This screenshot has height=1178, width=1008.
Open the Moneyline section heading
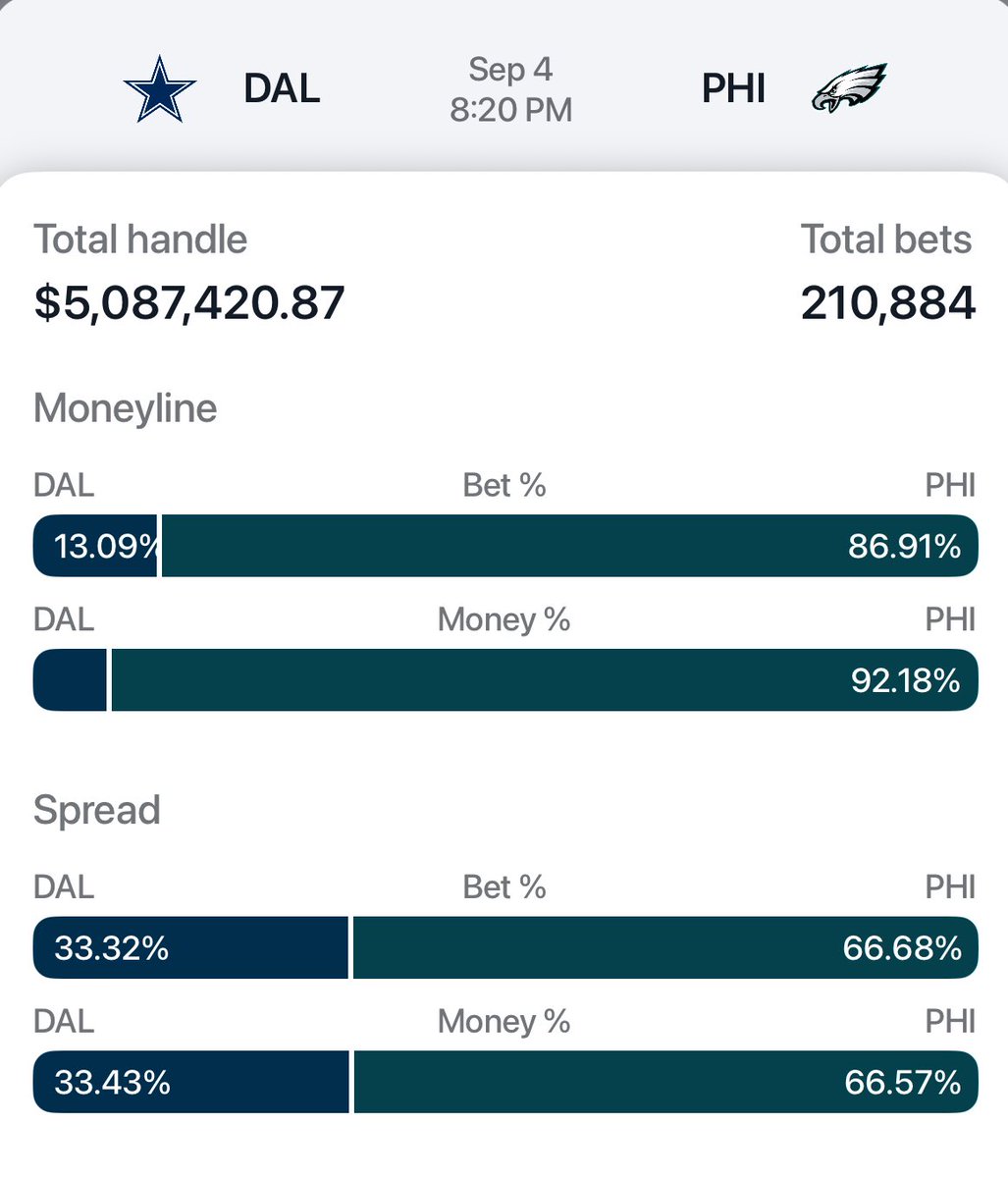pyautogui.click(x=126, y=407)
